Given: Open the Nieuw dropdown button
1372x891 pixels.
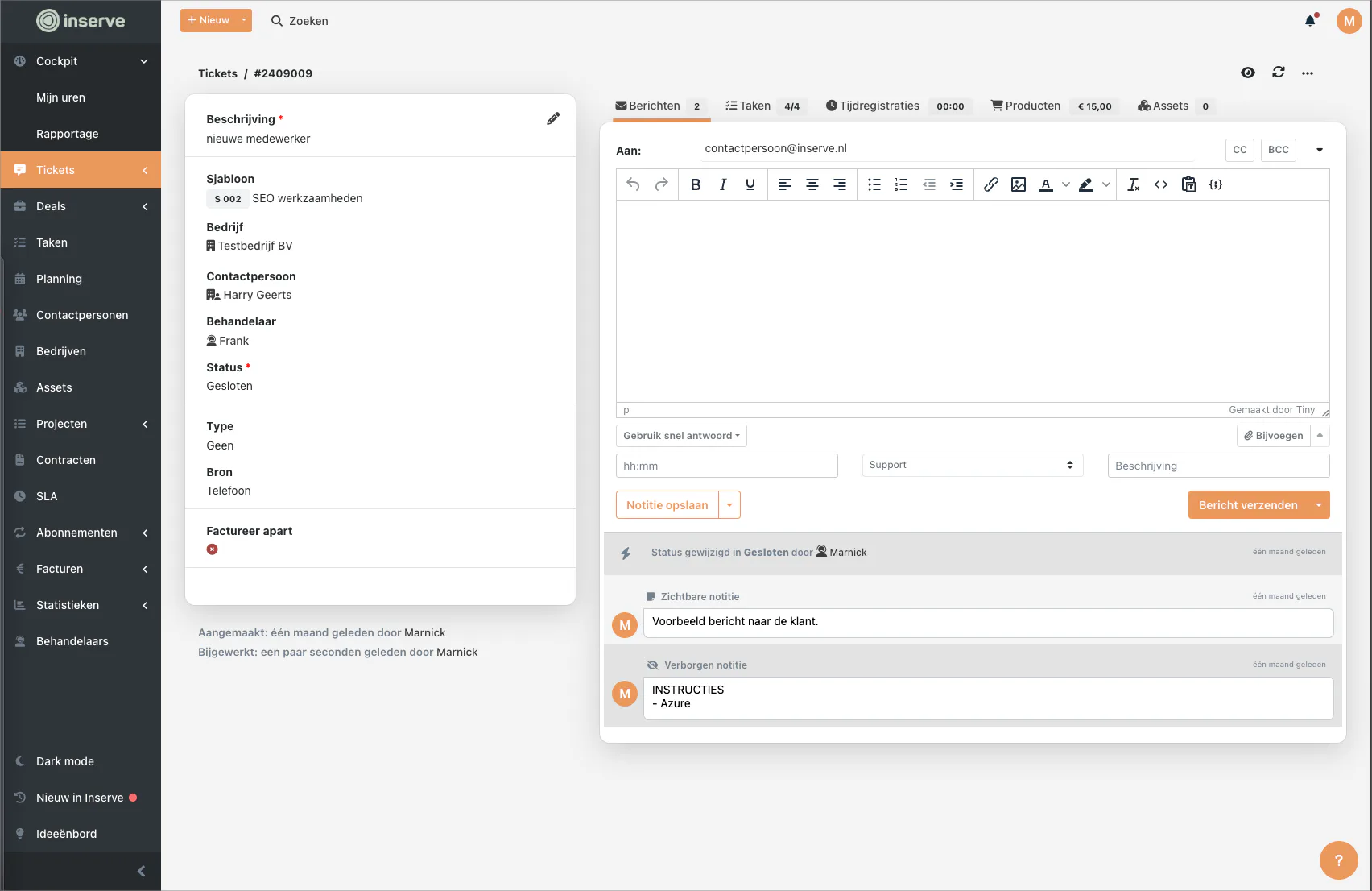Looking at the screenshot, I should [216, 20].
